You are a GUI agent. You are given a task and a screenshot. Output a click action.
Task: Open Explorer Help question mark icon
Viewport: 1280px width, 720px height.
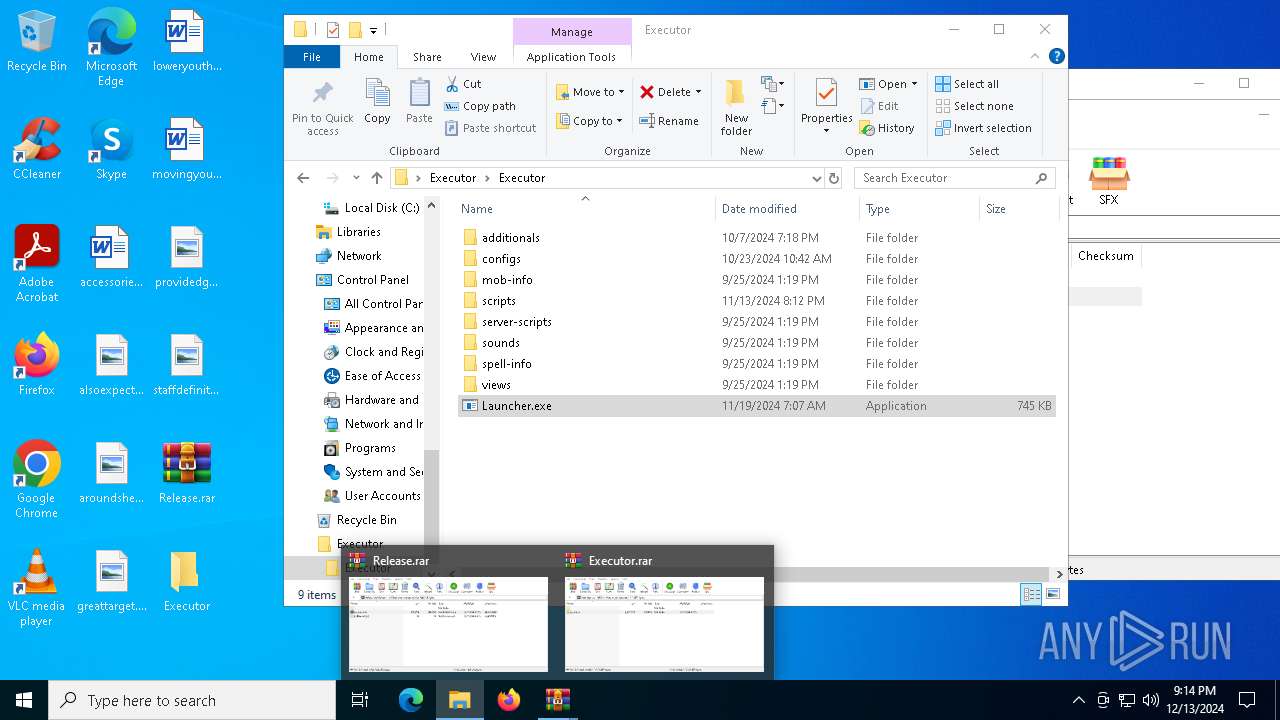coord(1056,57)
